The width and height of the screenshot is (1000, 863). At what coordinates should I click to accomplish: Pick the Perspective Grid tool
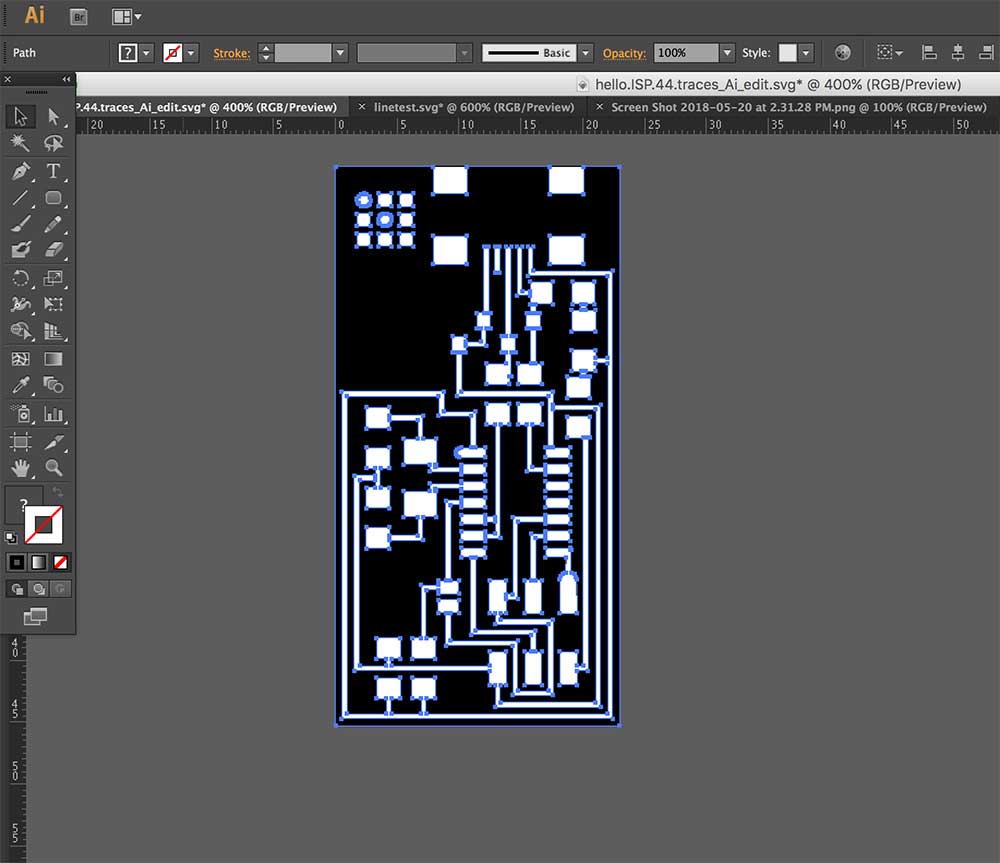tap(54, 330)
